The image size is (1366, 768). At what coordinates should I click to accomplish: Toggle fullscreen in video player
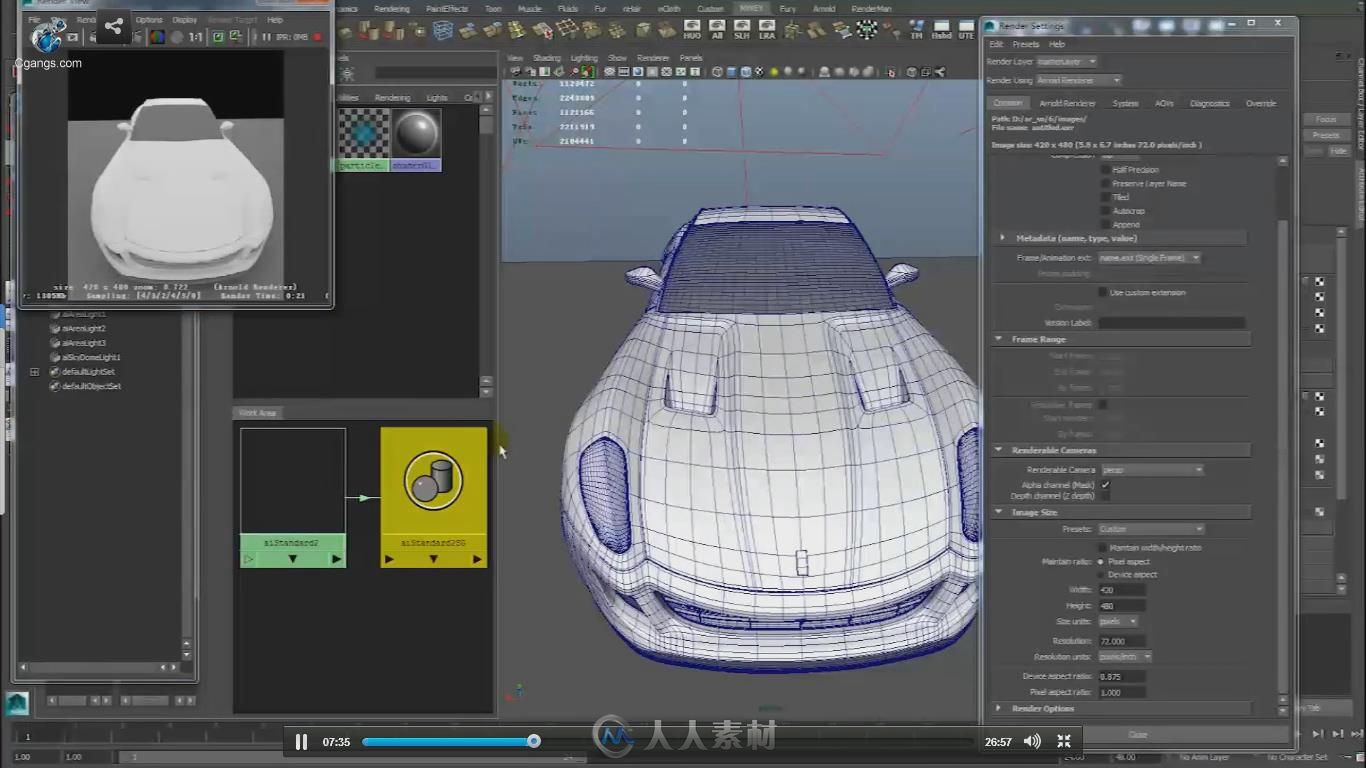coord(1064,741)
